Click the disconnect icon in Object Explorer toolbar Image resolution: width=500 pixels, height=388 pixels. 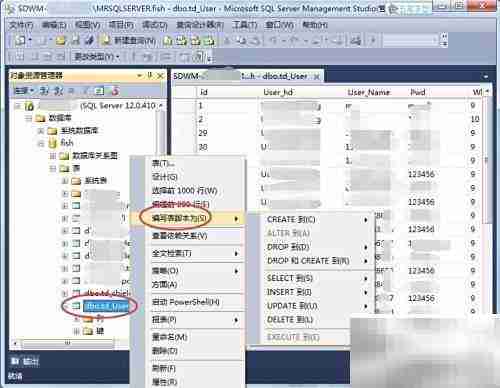click(59, 90)
